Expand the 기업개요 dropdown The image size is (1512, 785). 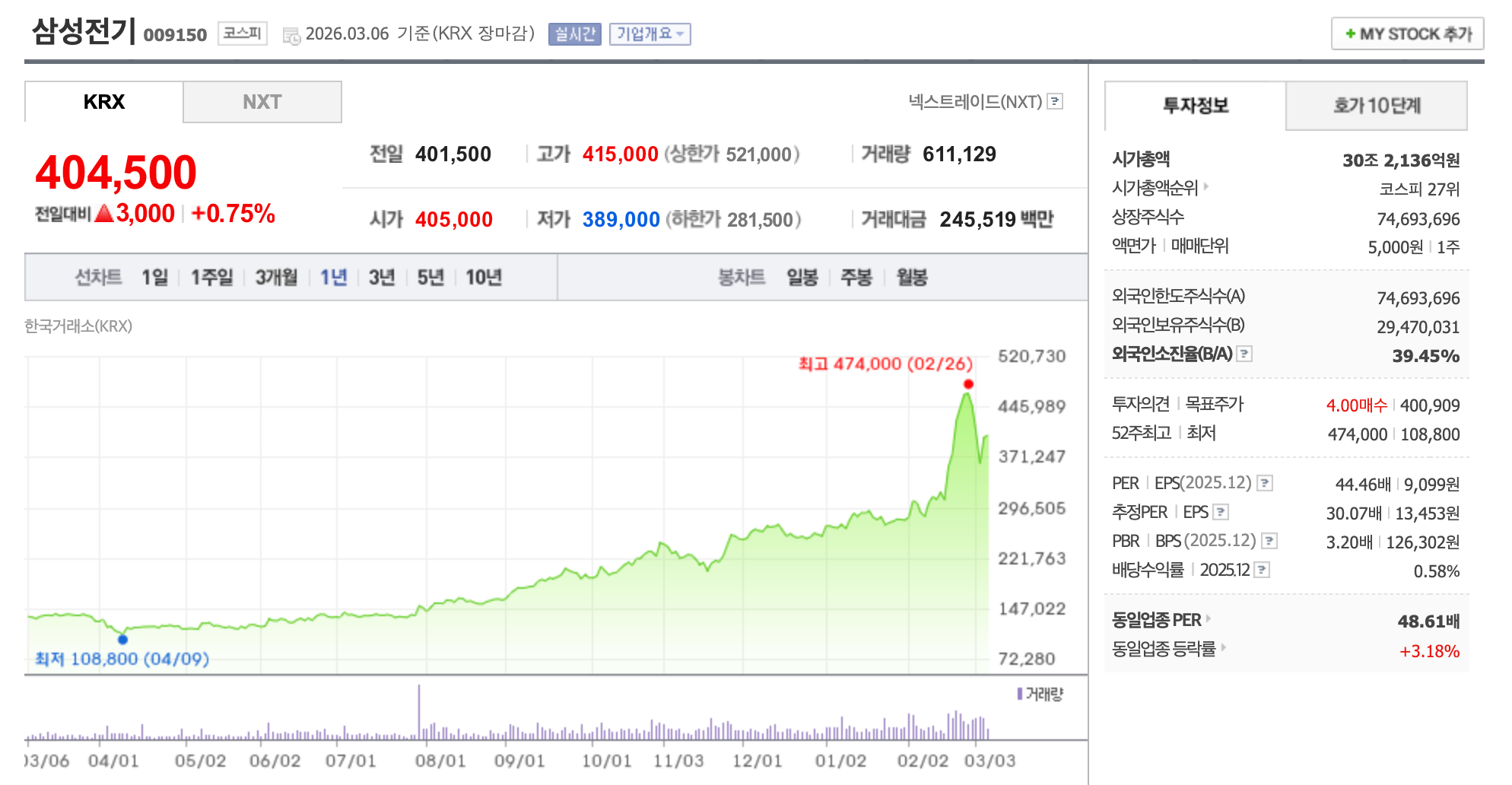650,34
